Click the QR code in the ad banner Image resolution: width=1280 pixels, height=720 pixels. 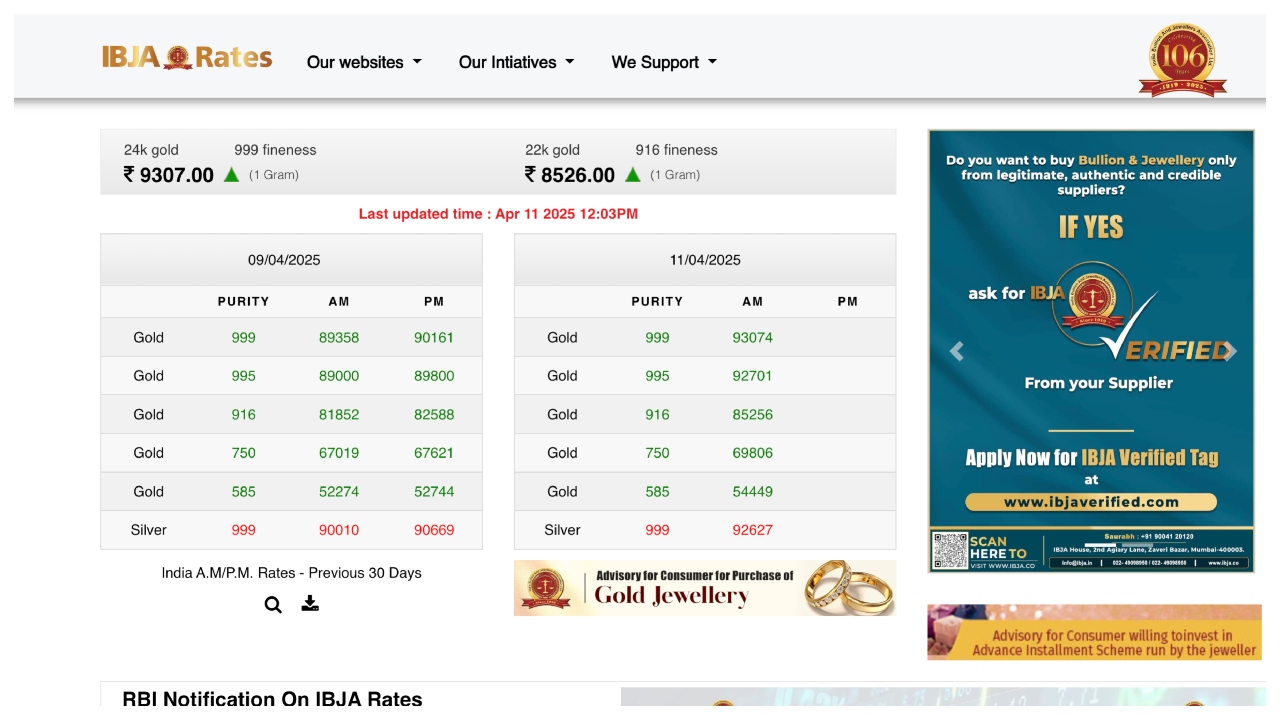click(949, 551)
